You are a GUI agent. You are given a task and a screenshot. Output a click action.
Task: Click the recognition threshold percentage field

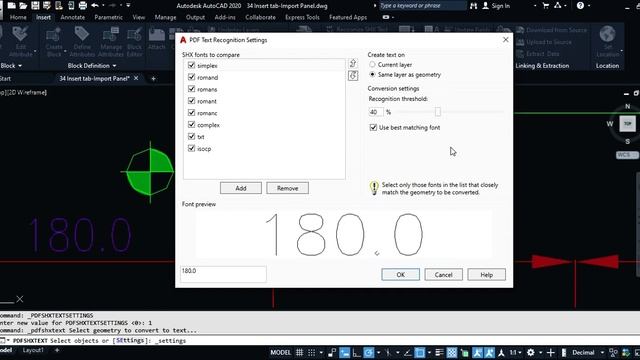pos(376,112)
